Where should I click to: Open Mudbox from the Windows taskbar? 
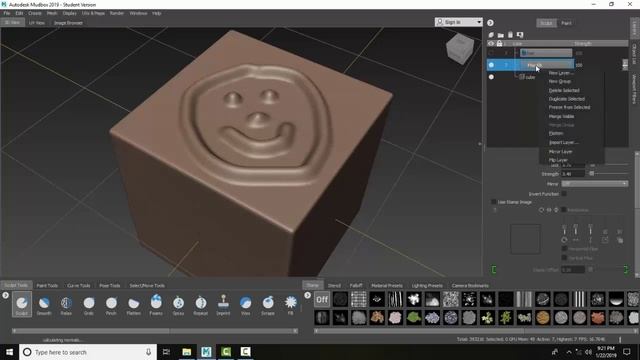point(206,352)
